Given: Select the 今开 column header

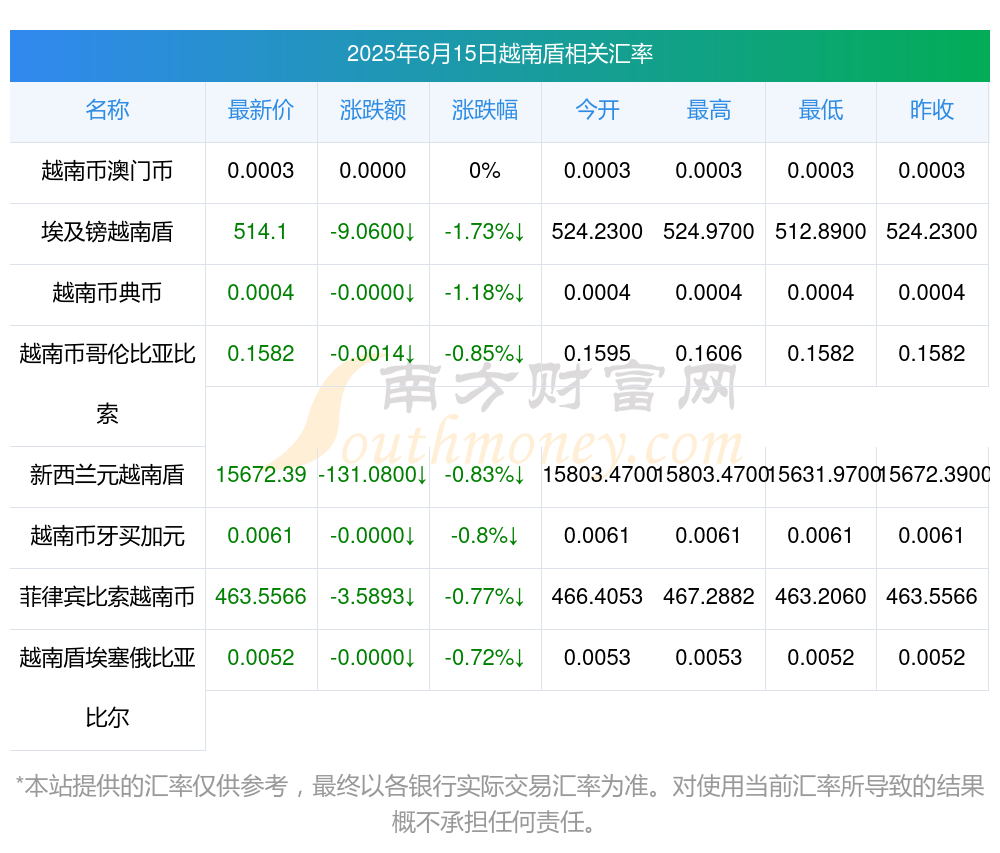Looking at the screenshot, I should [x=597, y=110].
